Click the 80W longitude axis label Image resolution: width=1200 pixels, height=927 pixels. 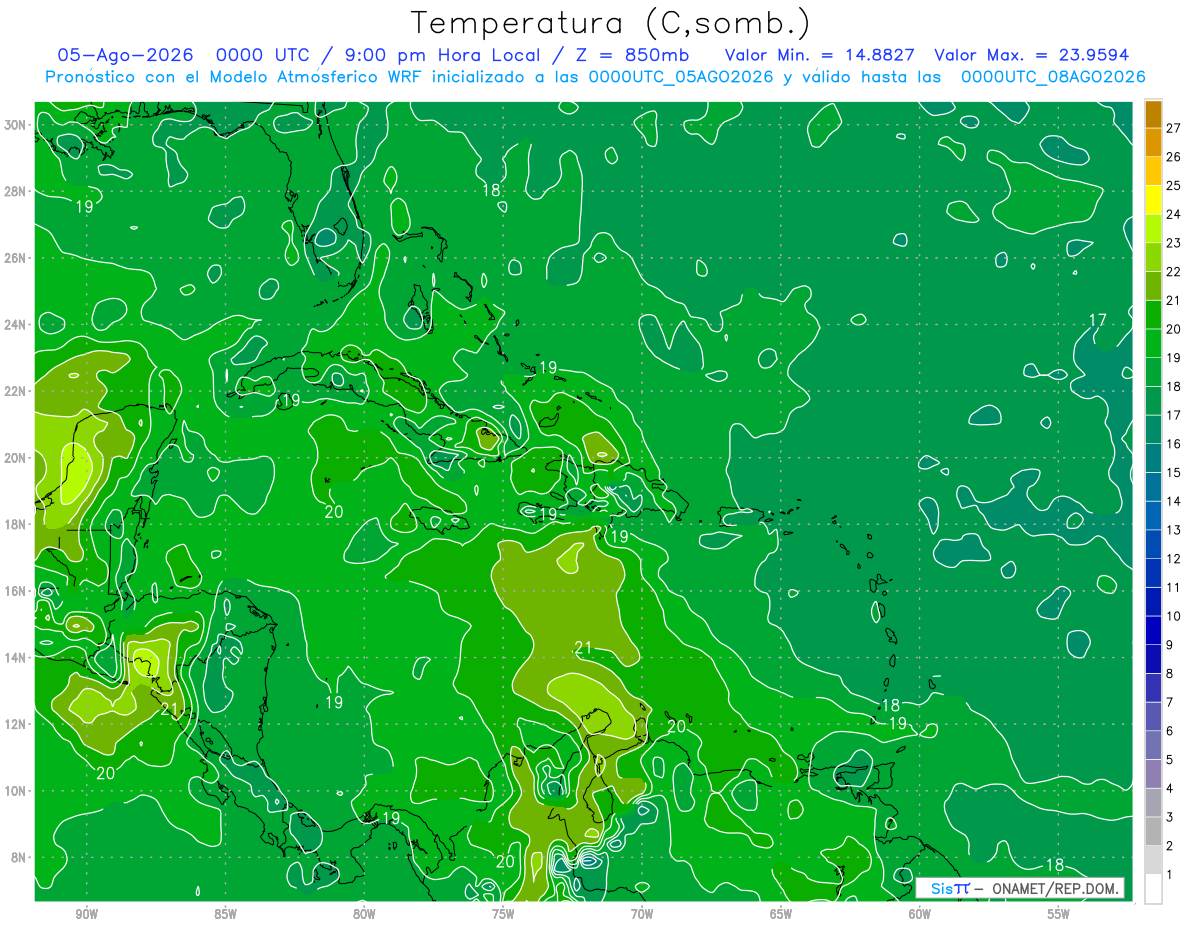pos(364,914)
